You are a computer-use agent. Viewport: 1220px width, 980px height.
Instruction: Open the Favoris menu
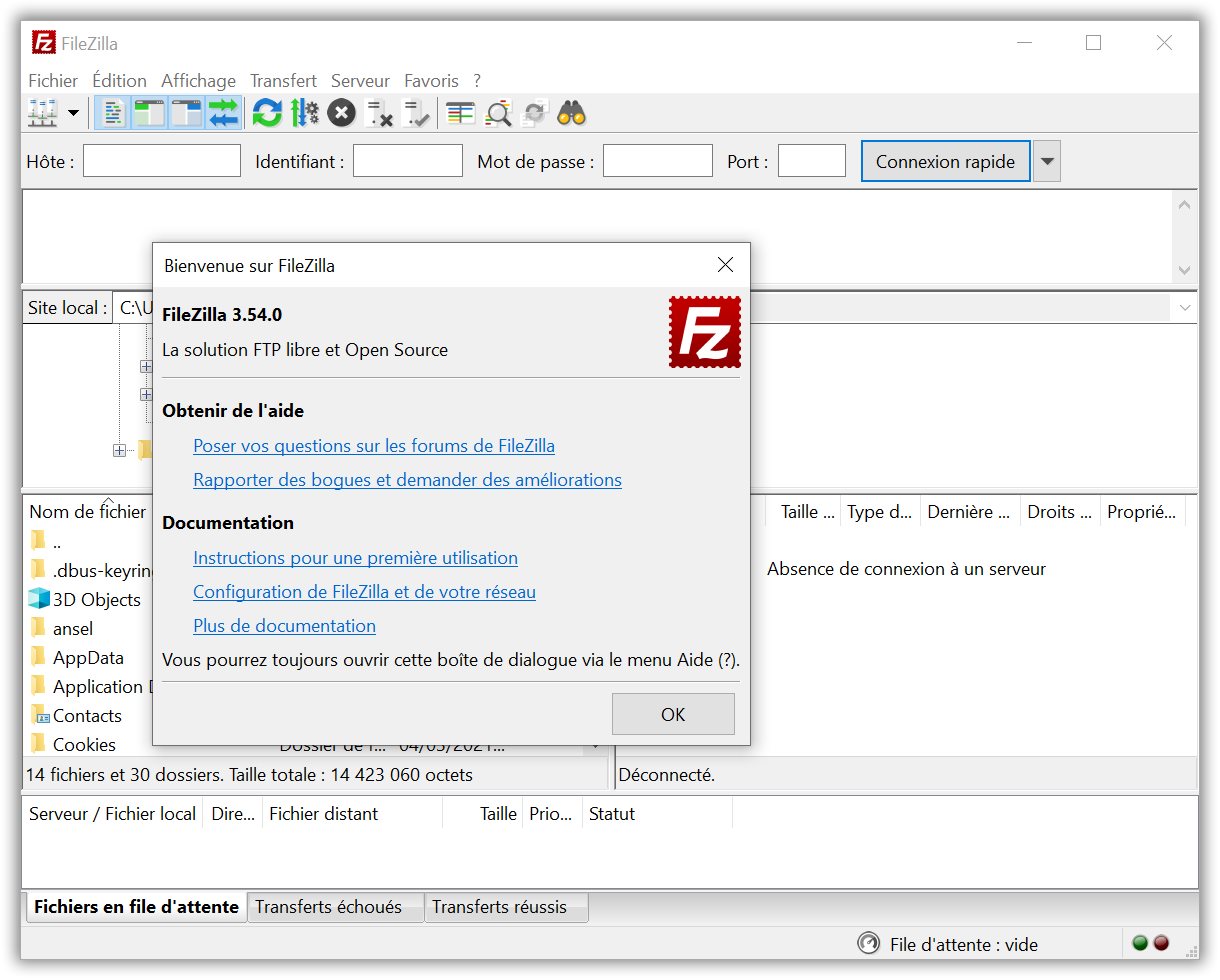[431, 81]
